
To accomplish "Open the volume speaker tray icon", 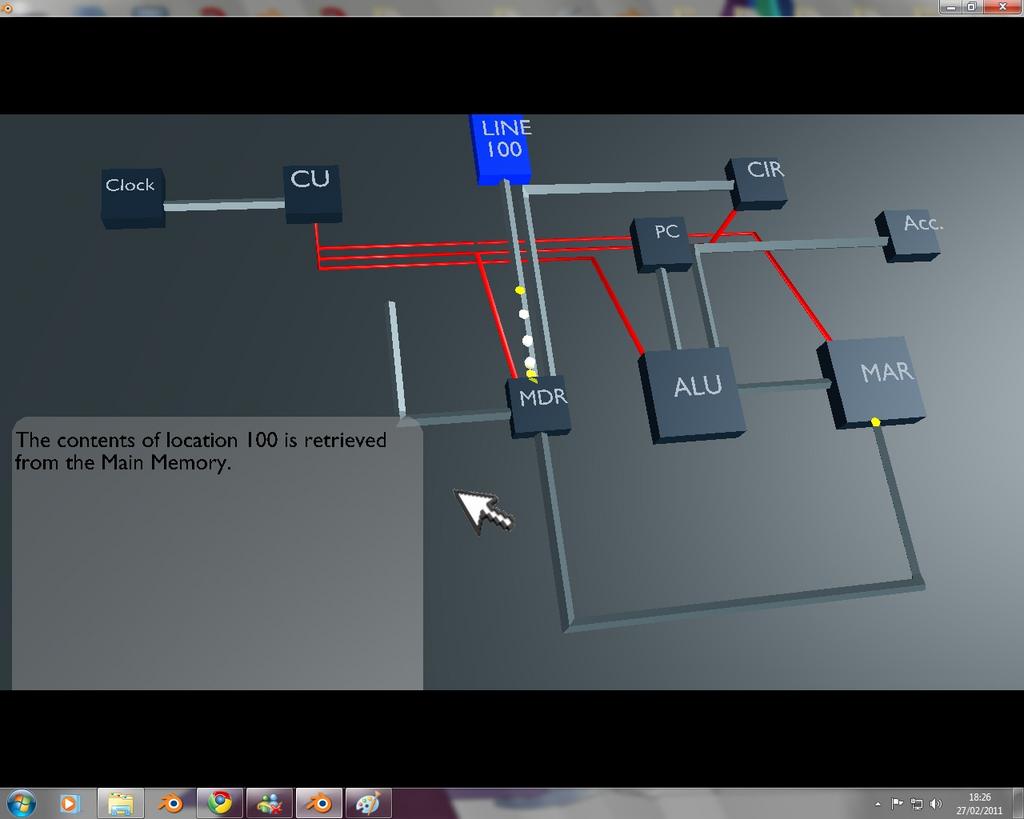I will tap(936, 803).
